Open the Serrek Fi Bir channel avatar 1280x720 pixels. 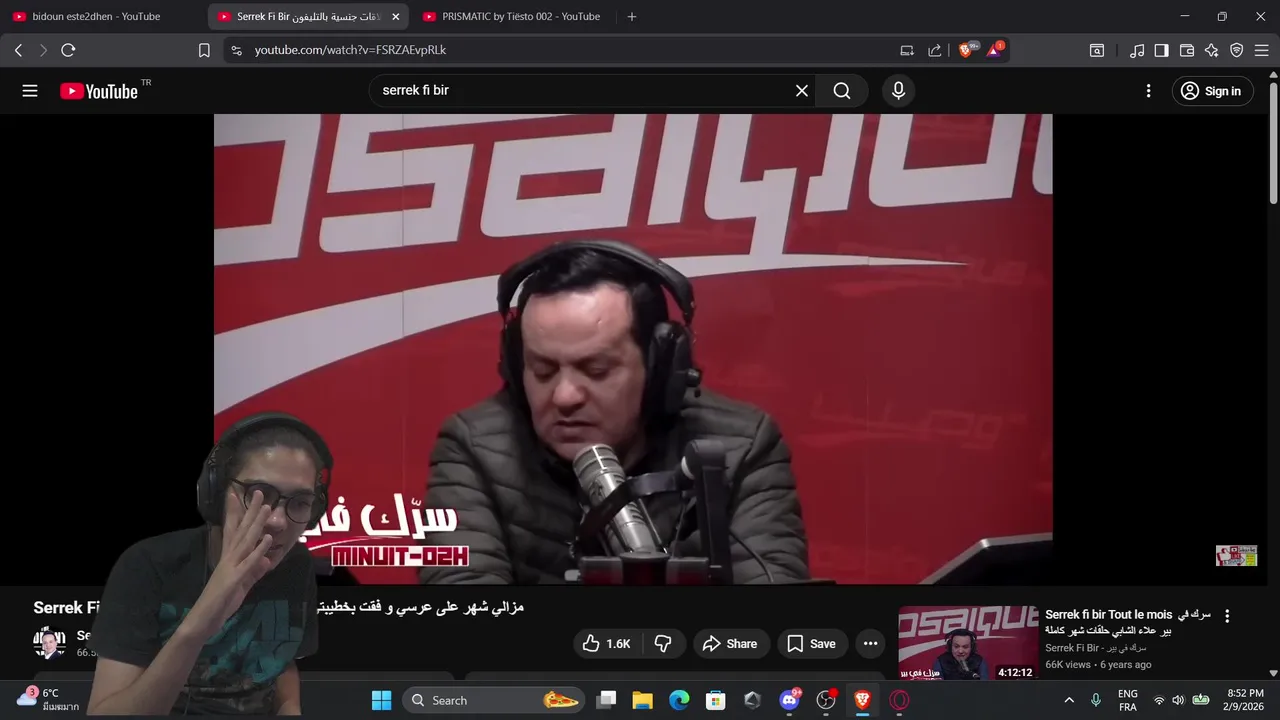pyautogui.click(x=49, y=643)
